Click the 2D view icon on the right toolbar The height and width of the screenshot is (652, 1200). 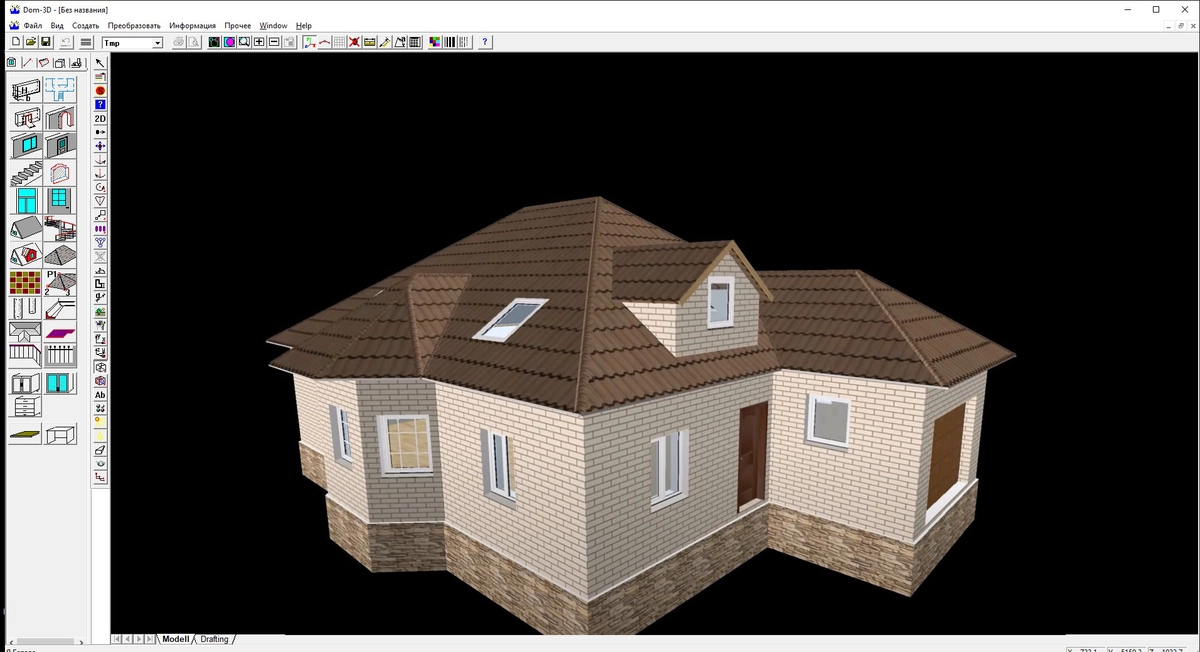click(x=99, y=118)
